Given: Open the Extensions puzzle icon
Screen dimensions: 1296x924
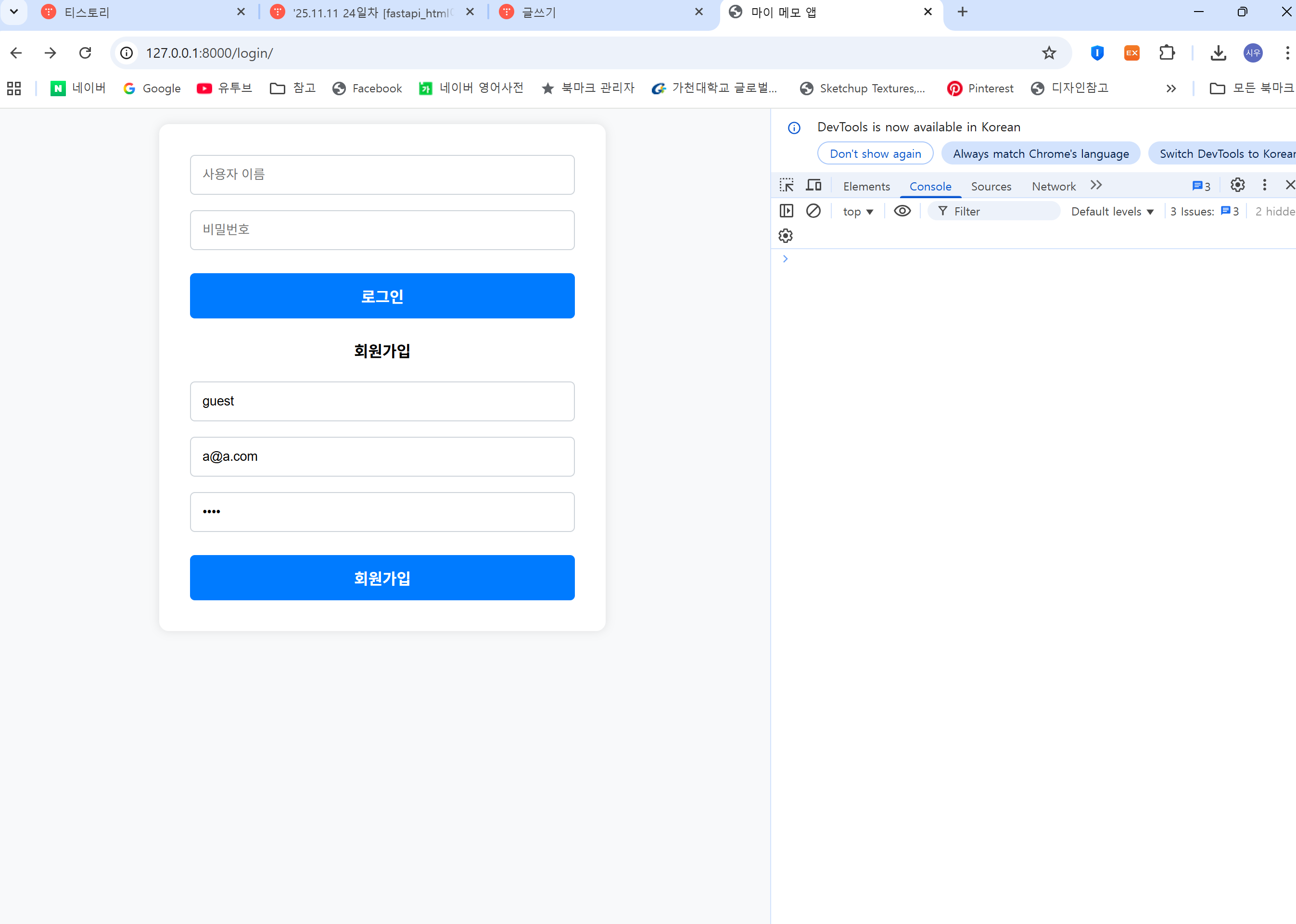Looking at the screenshot, I should click(x=1167, y=53).
